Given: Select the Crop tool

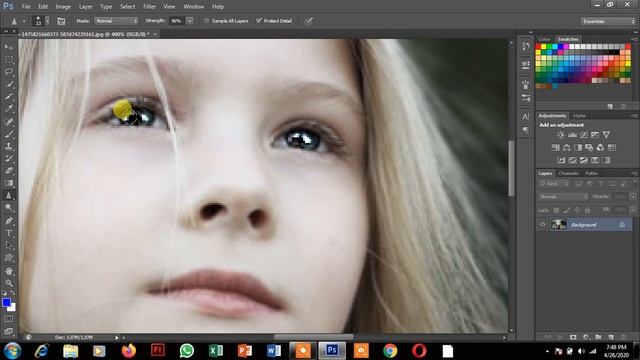Looking at the screenshot, I should point(9,97).
